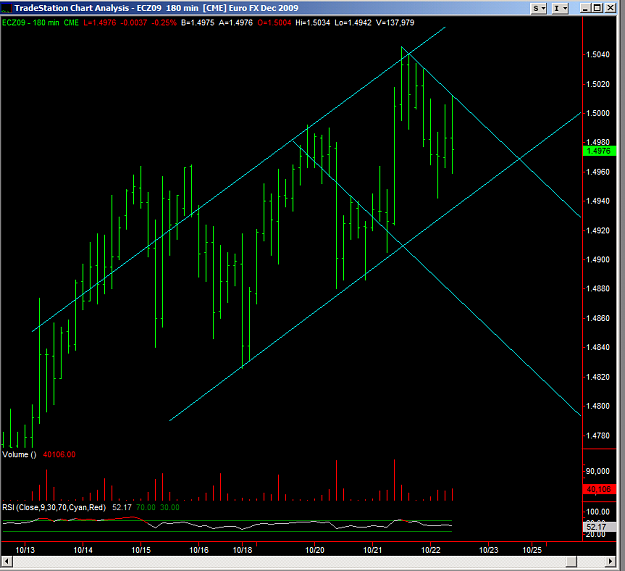Click the 10/20 date label
625x571 pixels.
(x=315, y=550)
